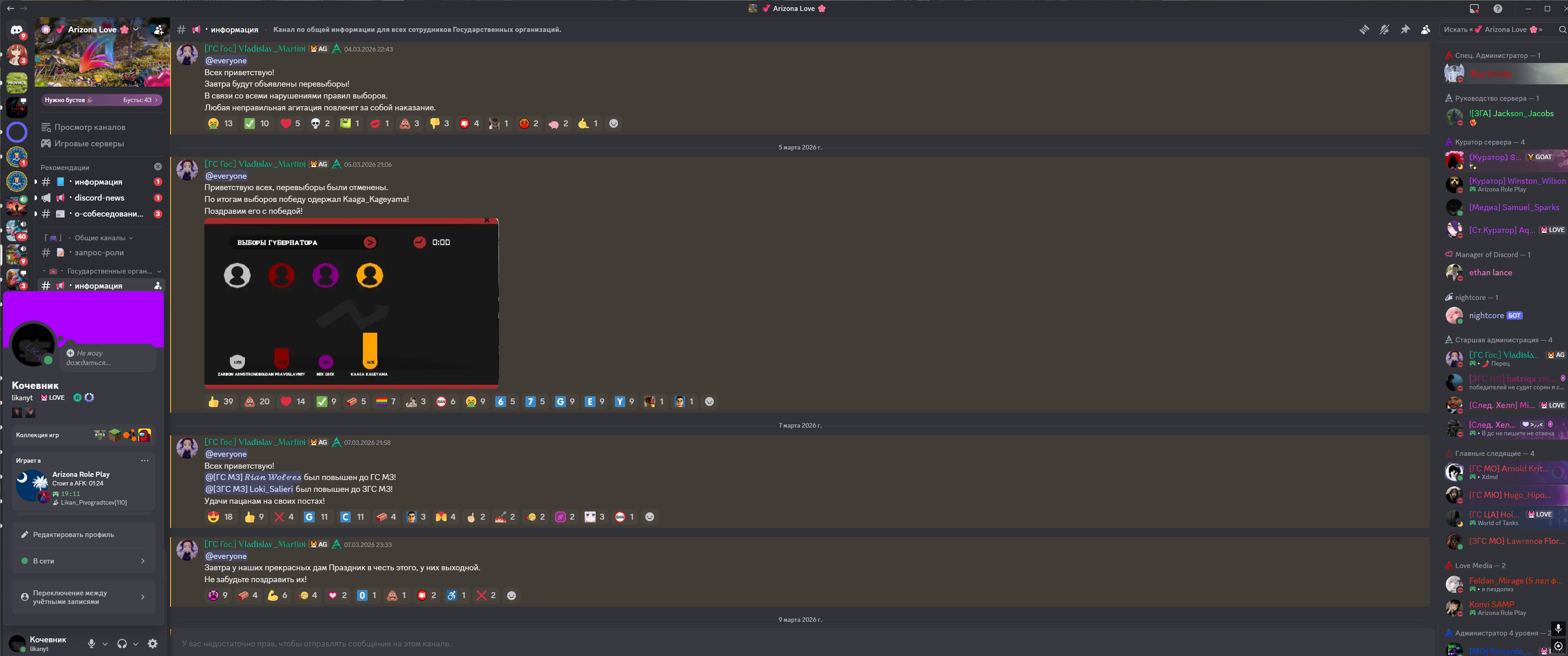This screenshot has height=656, width=1568.
Task: Deafen with the headphones button
Action: [122, 643]
